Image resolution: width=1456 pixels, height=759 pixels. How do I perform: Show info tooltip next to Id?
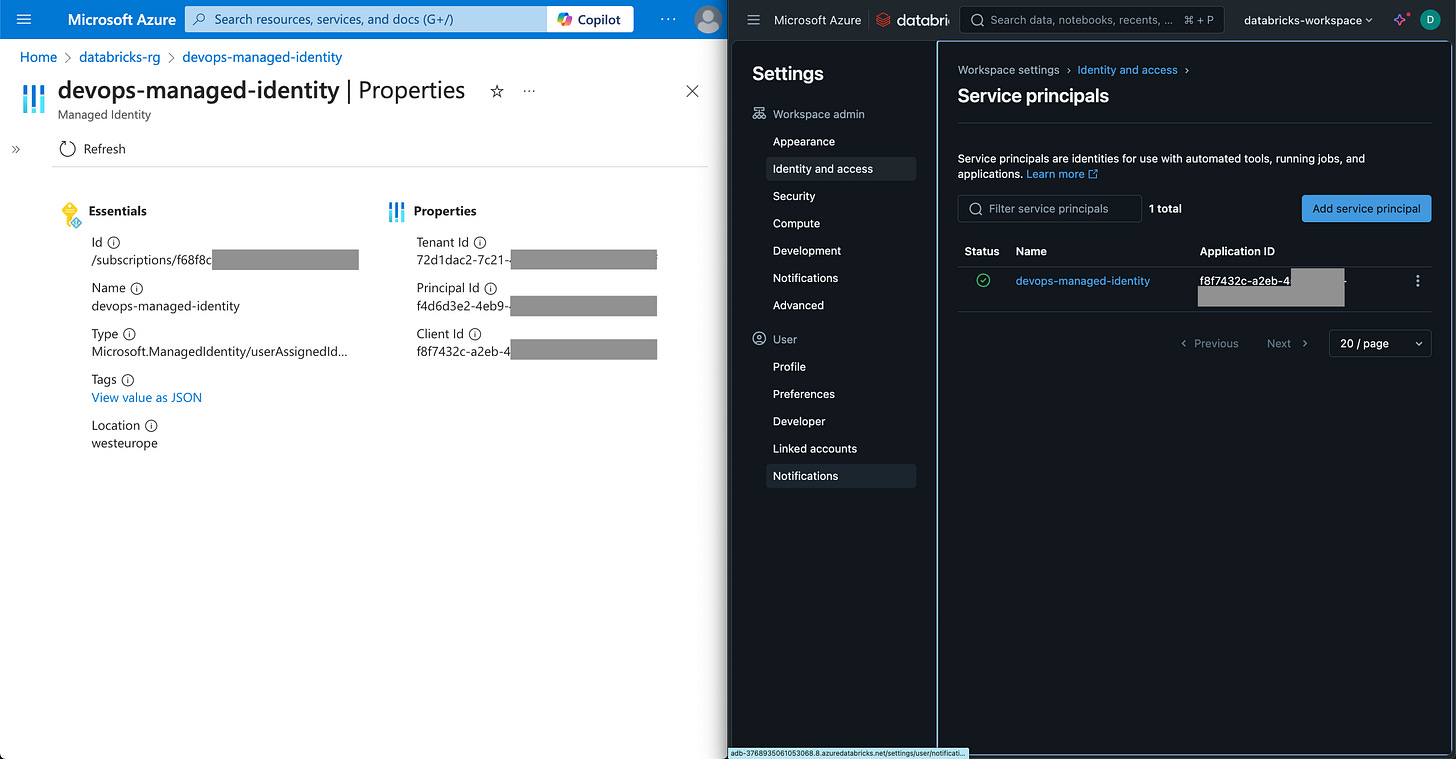[113, 242]
